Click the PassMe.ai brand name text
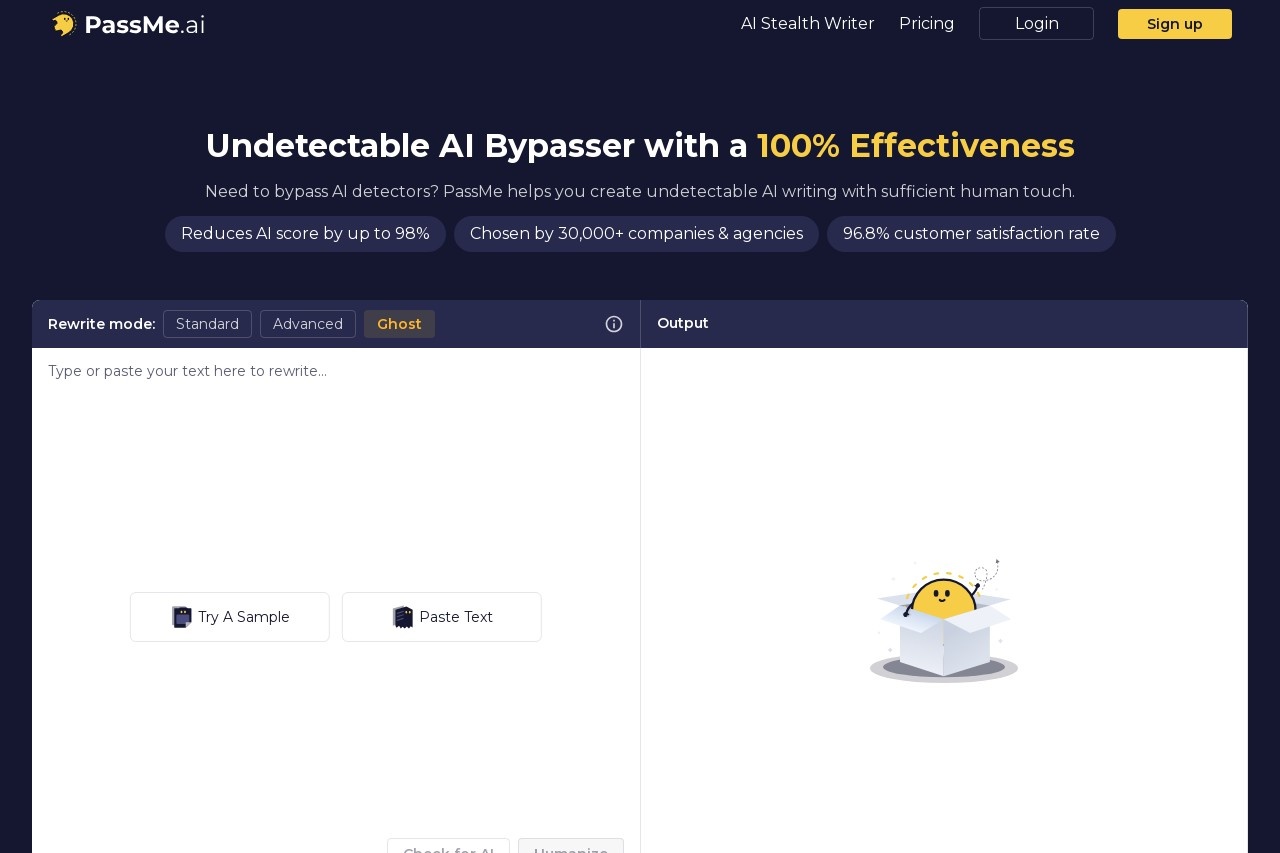 pyautogui.click(x=145, y=25)
